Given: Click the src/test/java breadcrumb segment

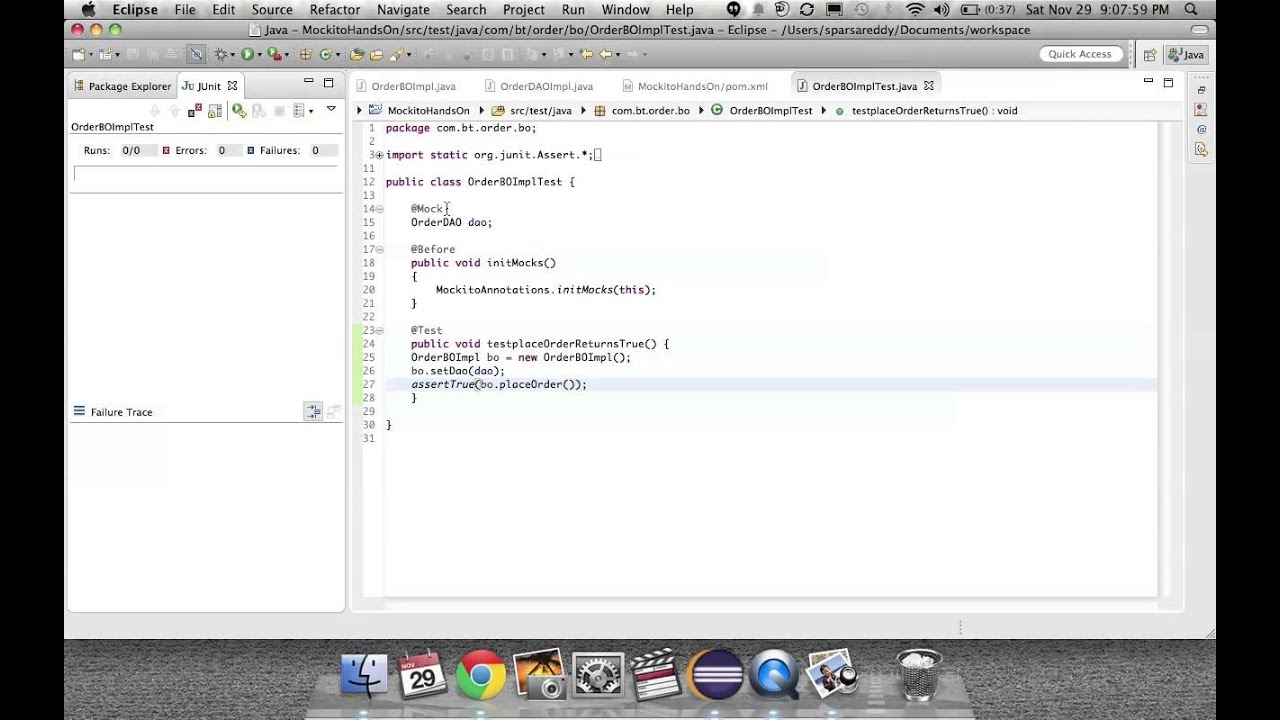Looking at the screenshot, I should point(532,111).
